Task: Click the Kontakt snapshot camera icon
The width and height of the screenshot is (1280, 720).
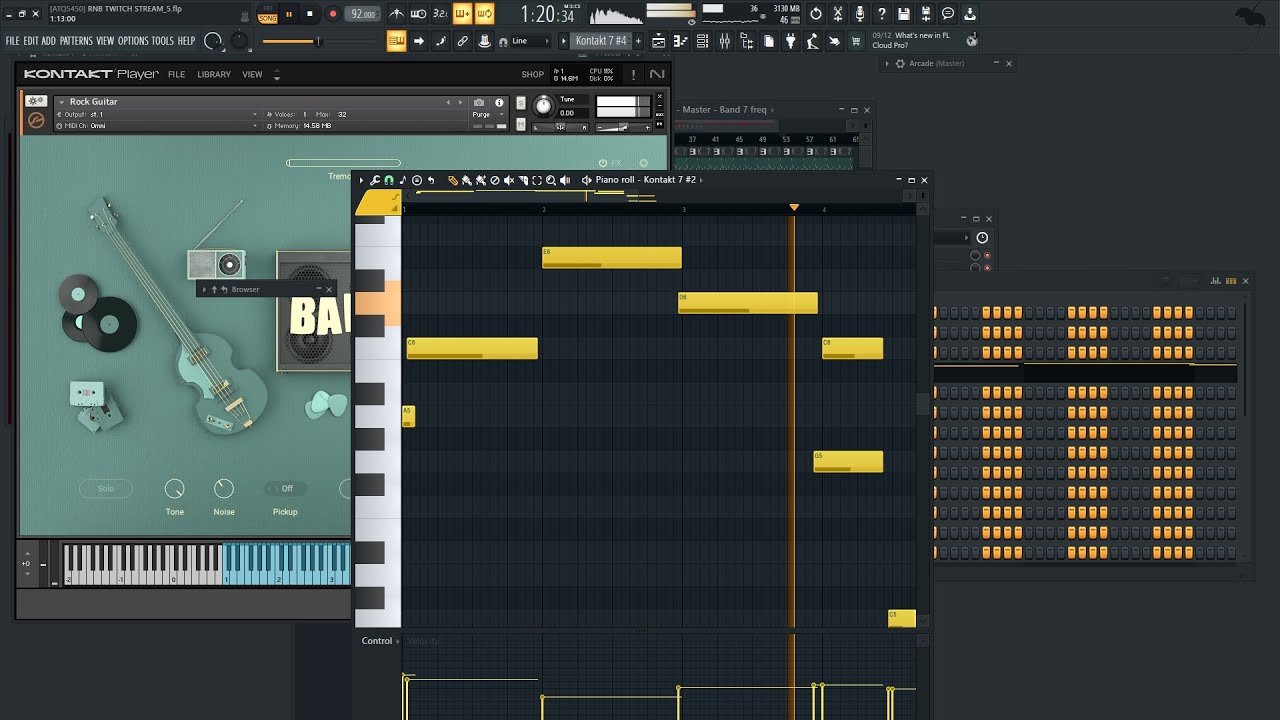Action: [479, 102]
